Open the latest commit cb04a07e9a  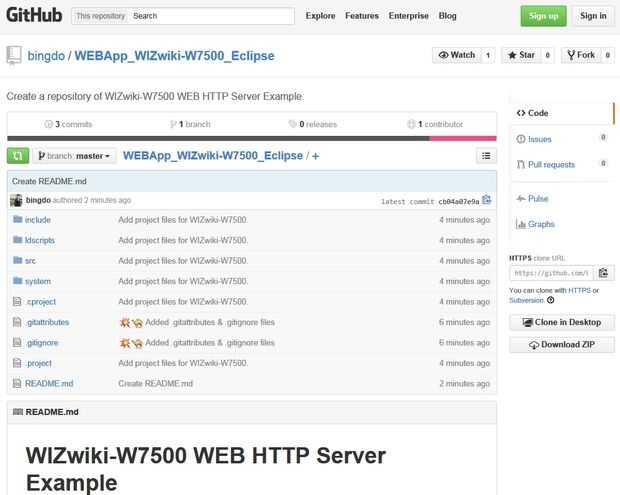click(x=459, y=202)
